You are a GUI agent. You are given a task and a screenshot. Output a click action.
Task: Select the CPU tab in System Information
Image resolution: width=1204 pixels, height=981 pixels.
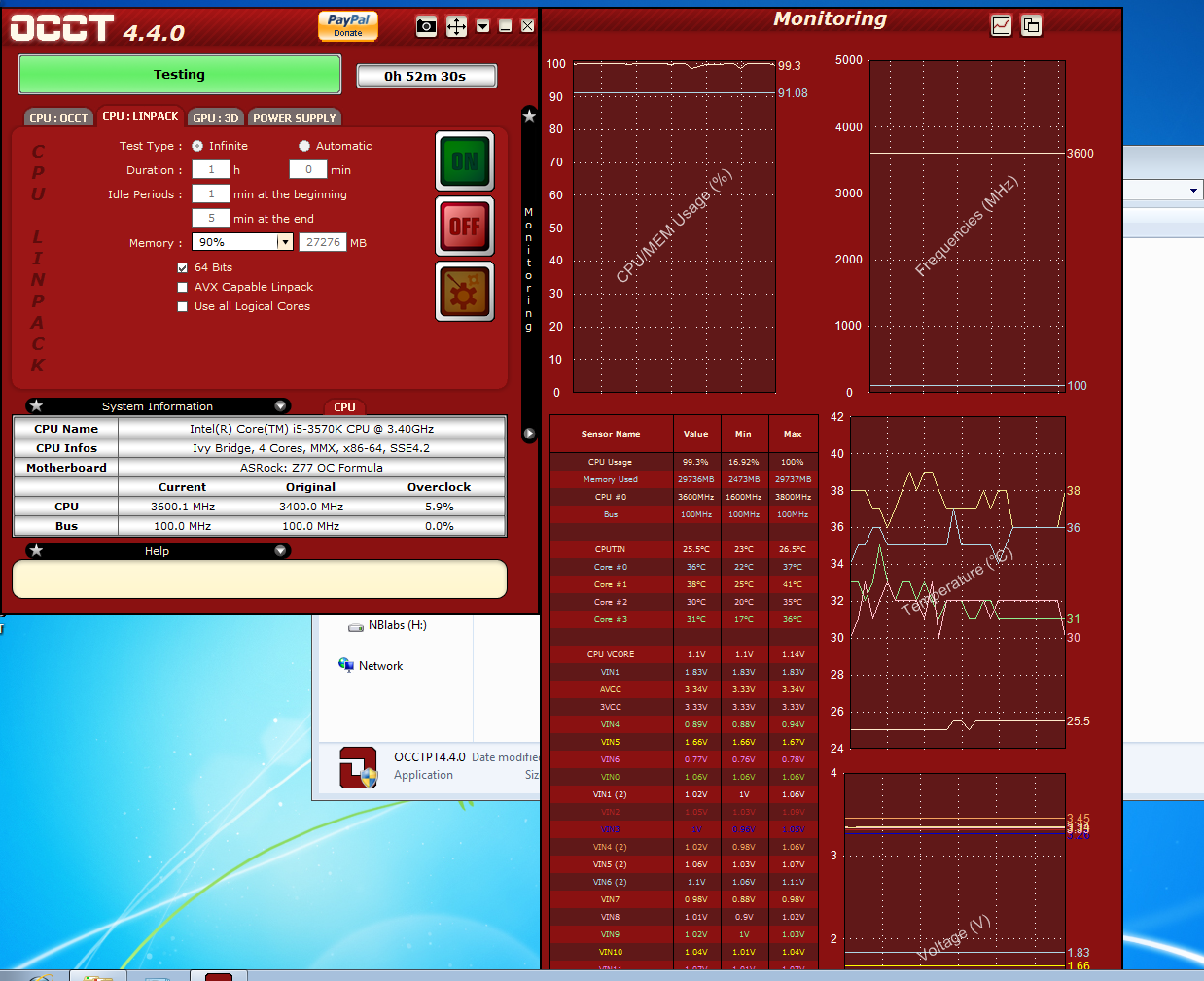[x=344, y=407]
